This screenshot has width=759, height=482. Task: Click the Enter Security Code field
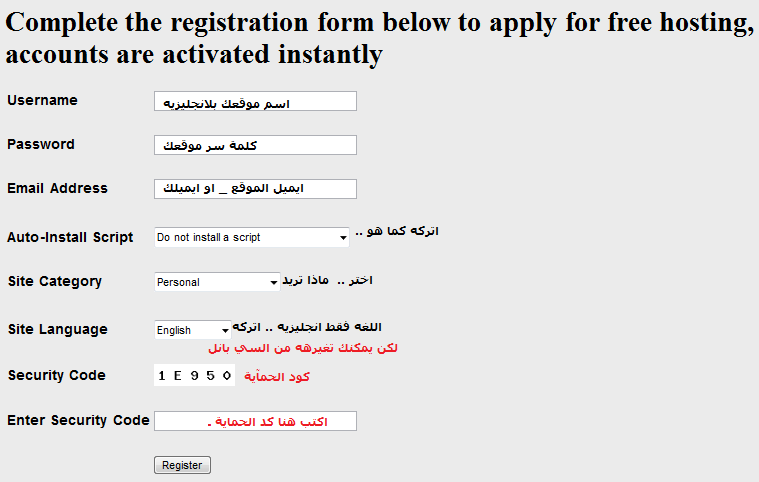click(255, 421)
